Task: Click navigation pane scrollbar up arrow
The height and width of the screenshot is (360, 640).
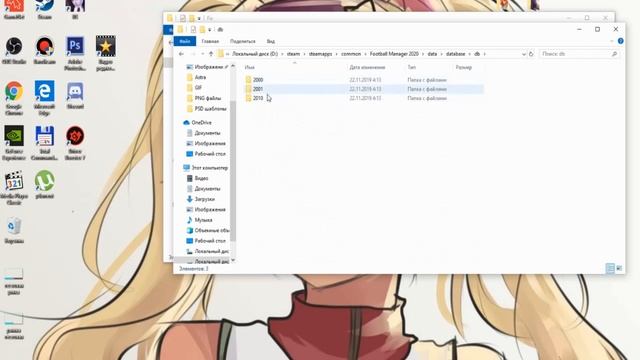Action: [233, 66]
